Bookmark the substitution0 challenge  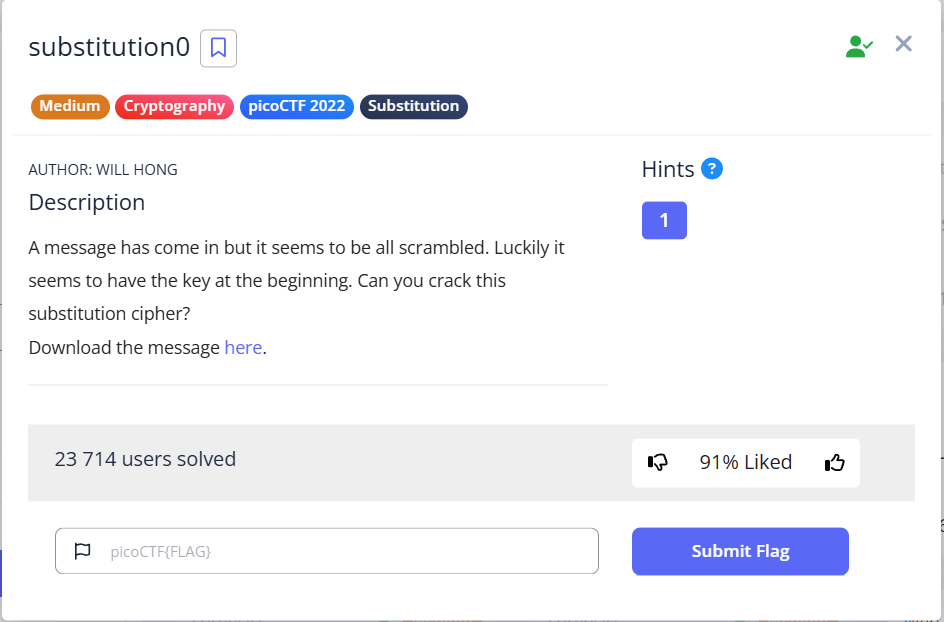tap(218, 48)
